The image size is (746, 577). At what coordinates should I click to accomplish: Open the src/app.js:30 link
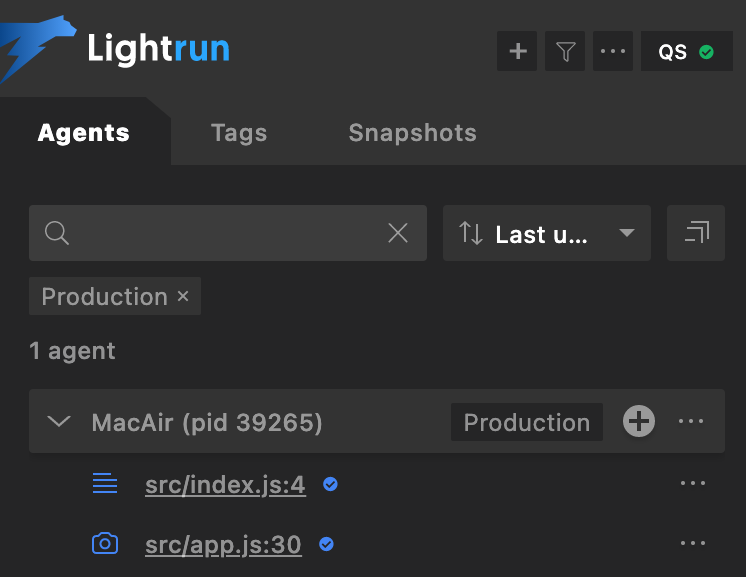click(223, 545)
